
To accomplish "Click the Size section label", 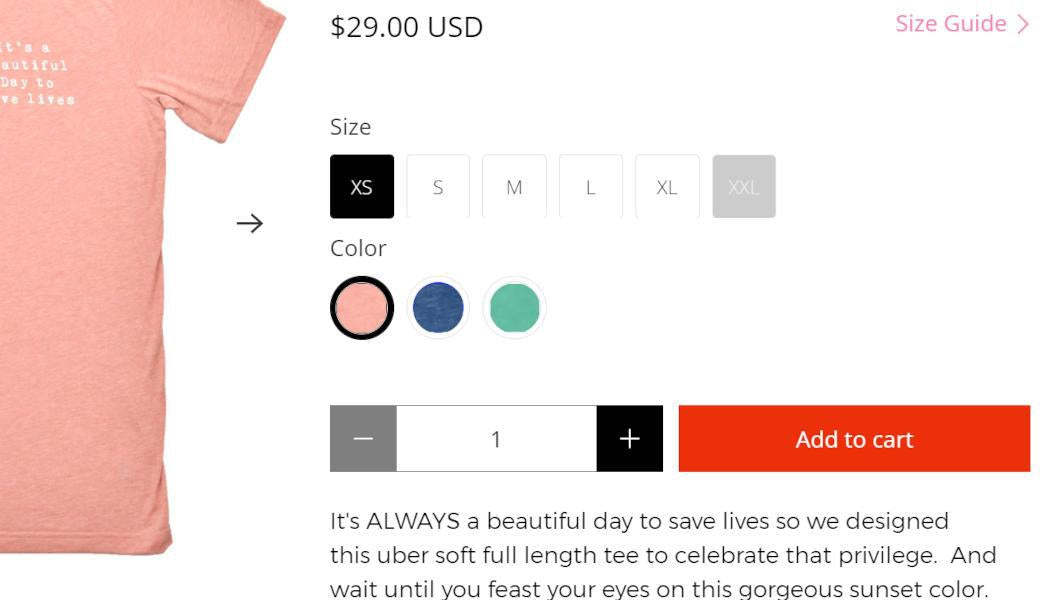I will click(x=350, y=127).
